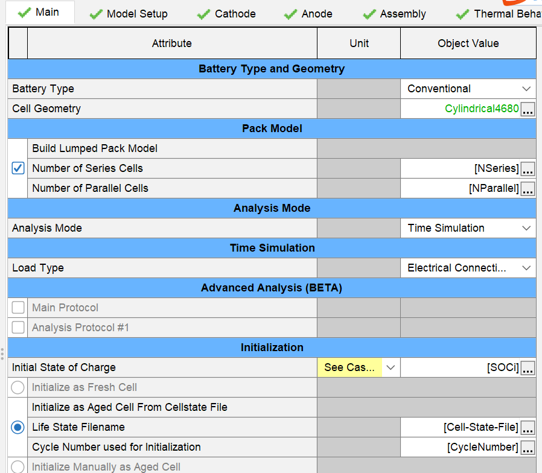
Task: Click ellipsis button for Number of Series Cells
Action: 528,169
